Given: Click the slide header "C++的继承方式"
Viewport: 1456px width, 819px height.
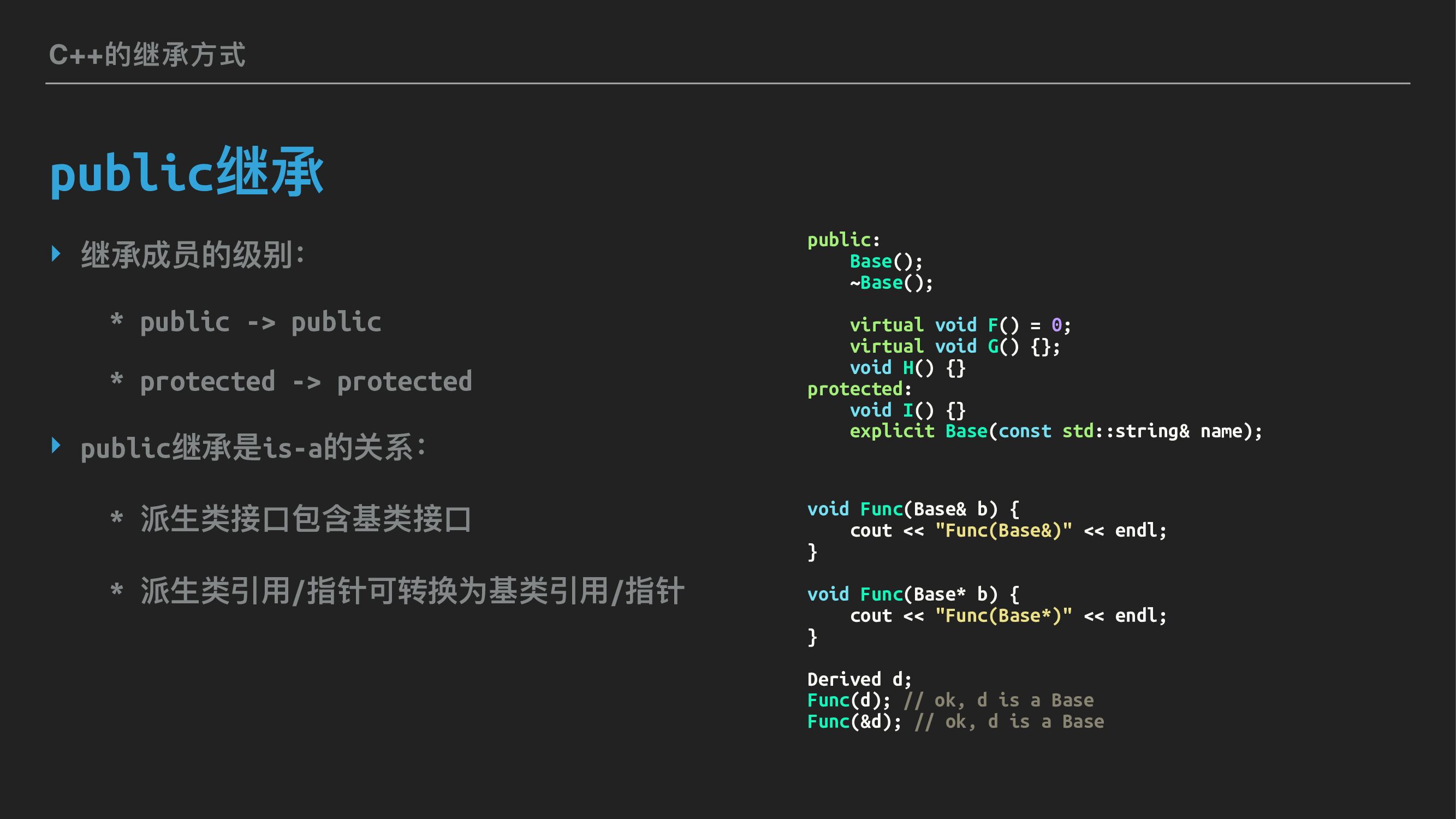Looking at the screenshot, I should (147, 55).
